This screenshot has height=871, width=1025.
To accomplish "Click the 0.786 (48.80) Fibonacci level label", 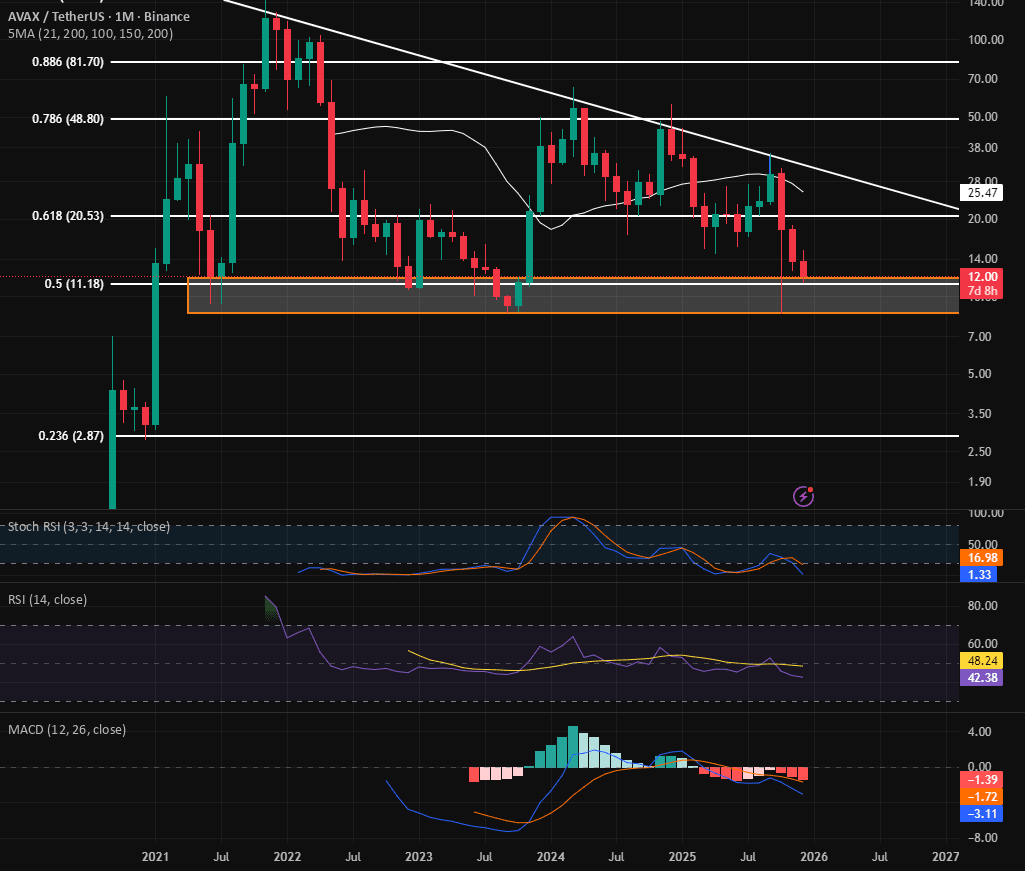I will click(68, 119).
